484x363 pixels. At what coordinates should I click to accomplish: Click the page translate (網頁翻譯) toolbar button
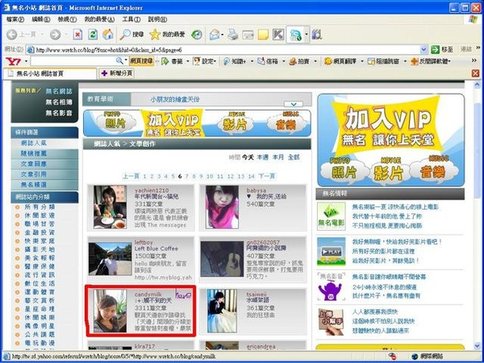(340, 61)
